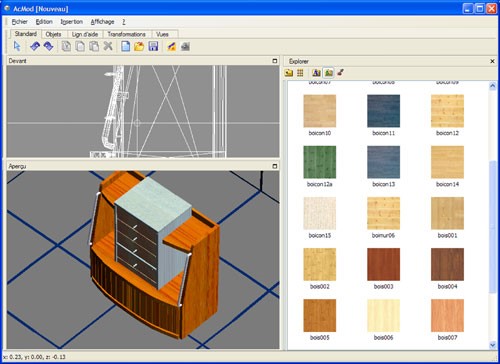Viewport: 500px width, 364px height.
Task: Click the undo arrow icon
Action: tap(35, 46)
